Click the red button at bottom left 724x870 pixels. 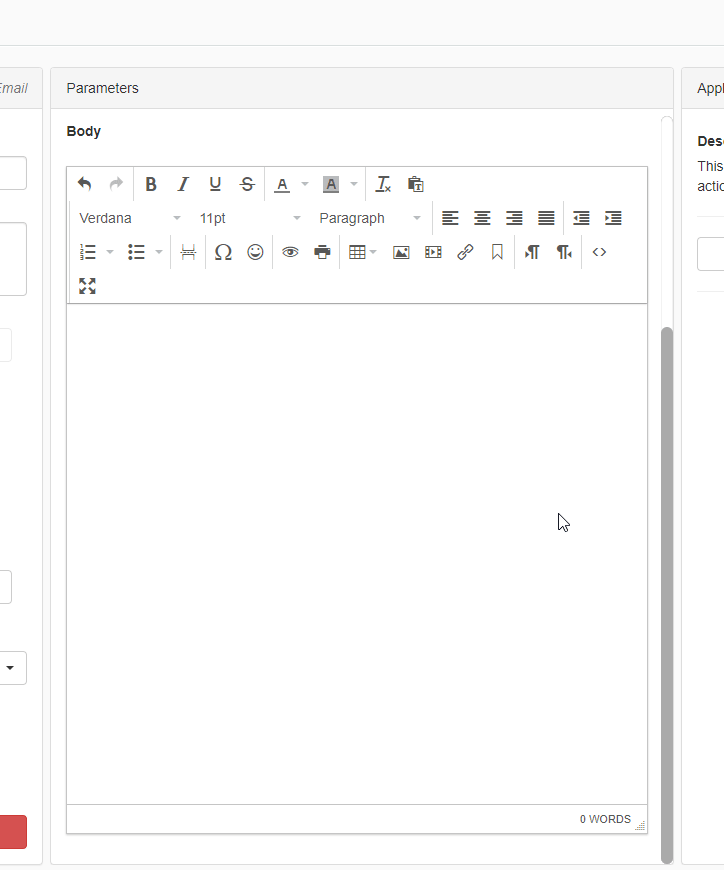click(13, 832)
